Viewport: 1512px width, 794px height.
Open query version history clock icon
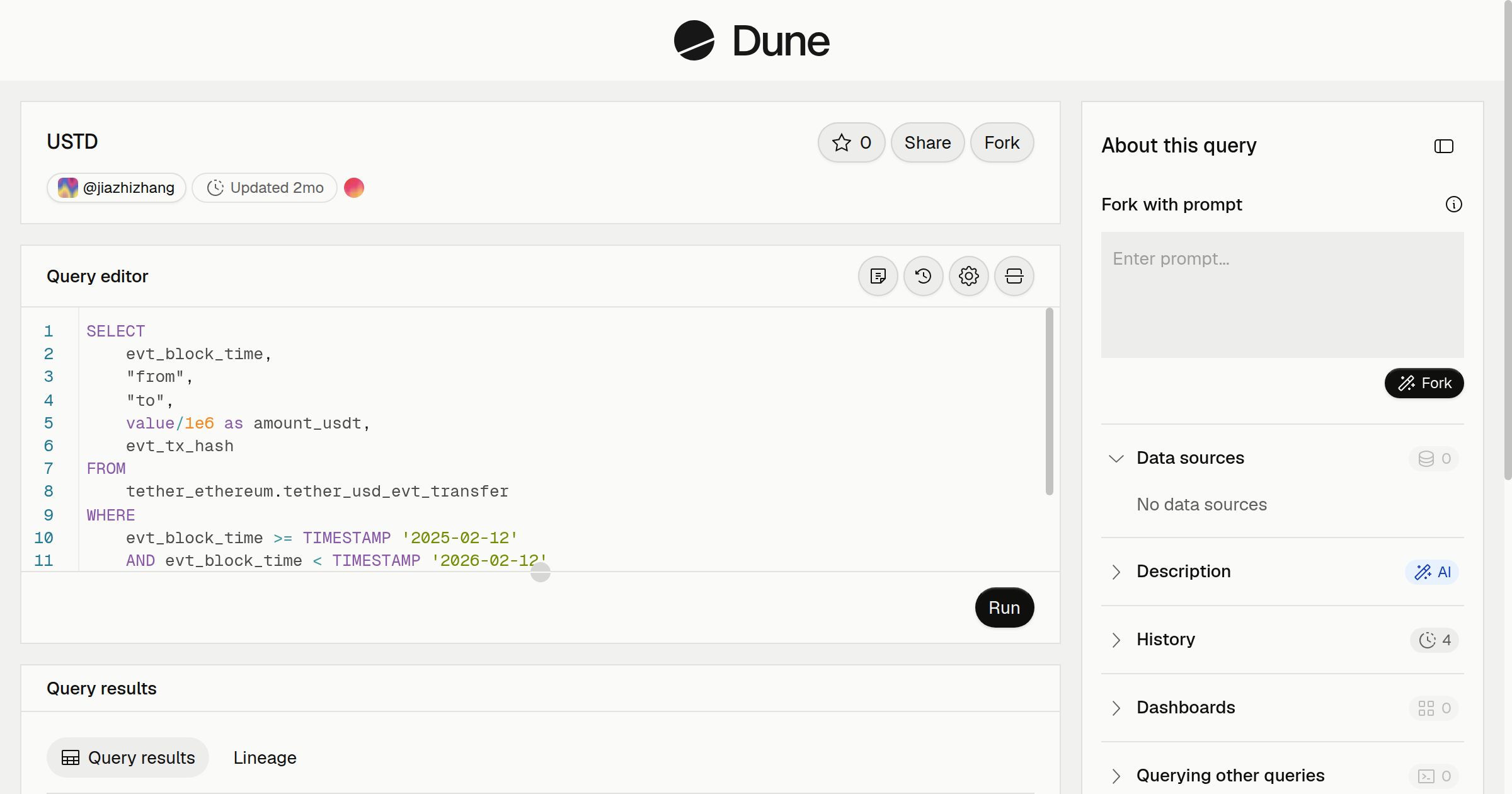click(923, 276)
